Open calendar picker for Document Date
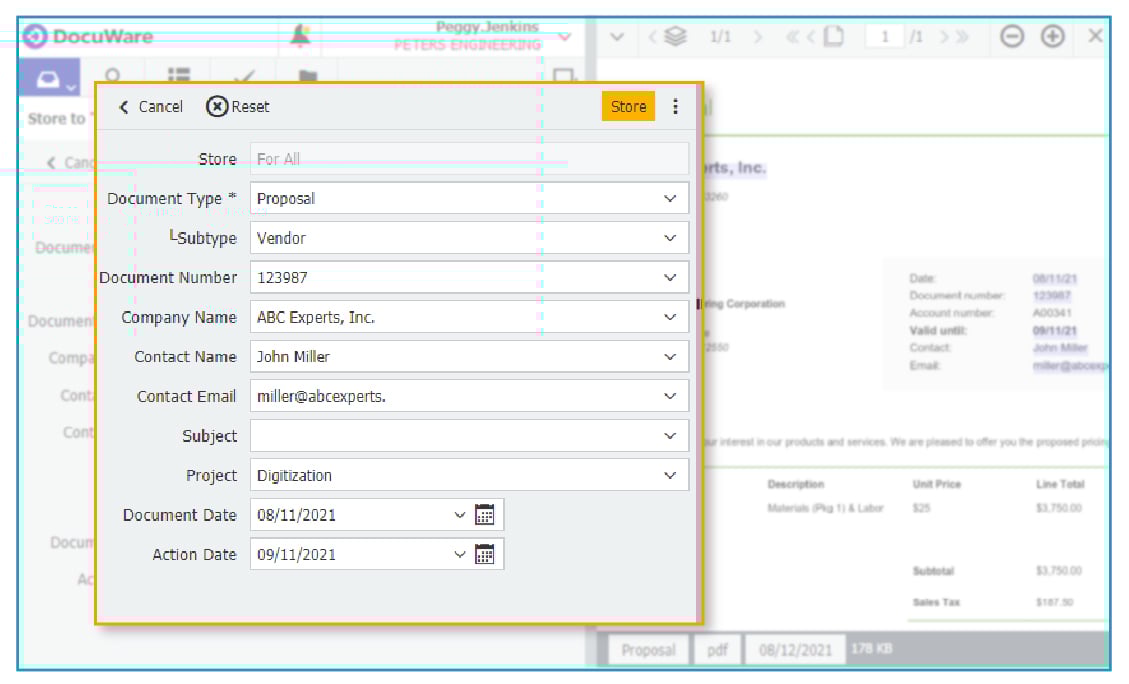Viewport: 1129px width, 684px height. pyautogui.click(x=485, y=515)
